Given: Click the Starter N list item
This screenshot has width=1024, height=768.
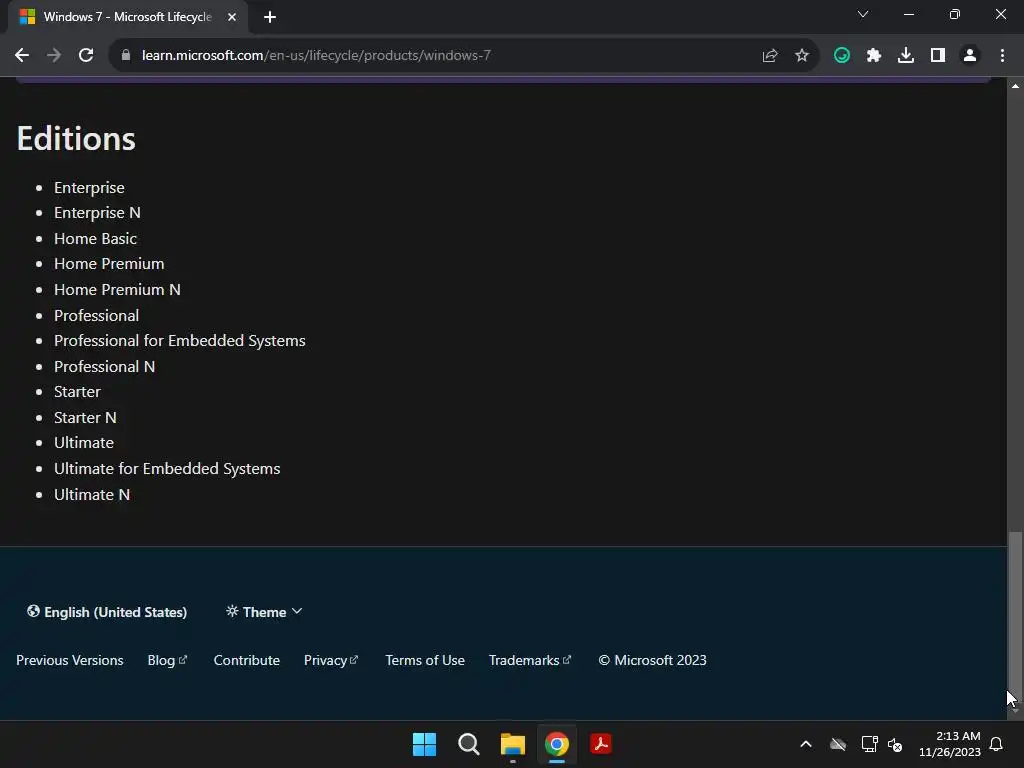Looking at the screenshot, I should (x=85, y=417).
